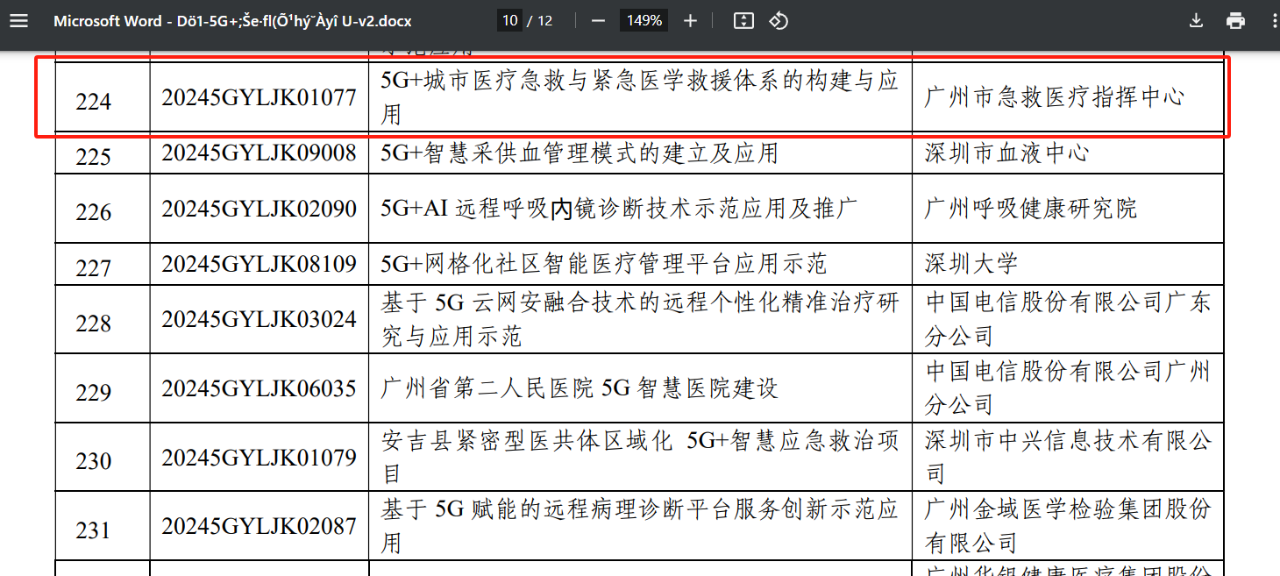
Task: Select project code 20245GYLJK02090
Action: (x=259, y=209)
